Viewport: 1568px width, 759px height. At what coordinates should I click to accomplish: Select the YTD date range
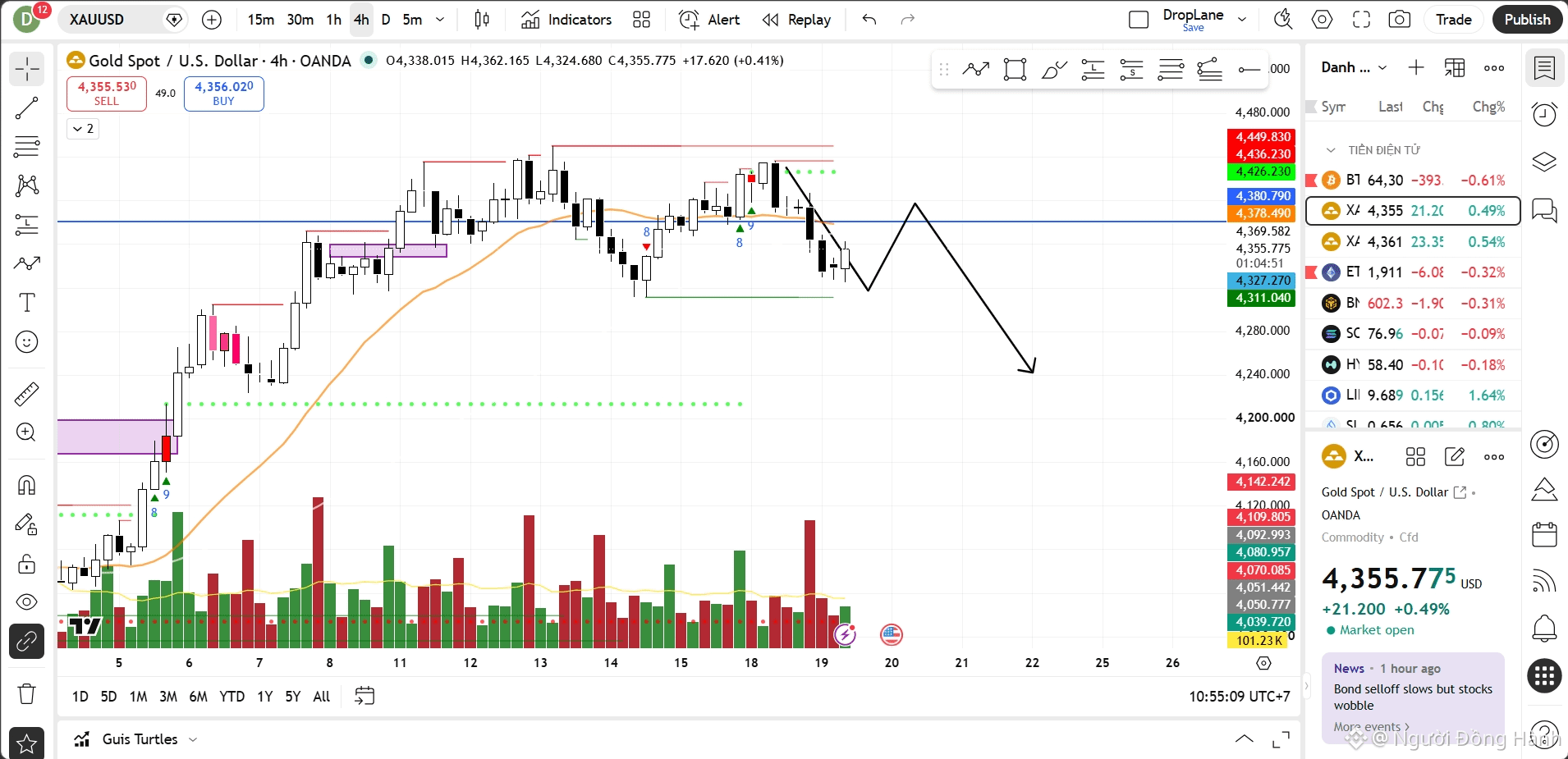point(232,697)
